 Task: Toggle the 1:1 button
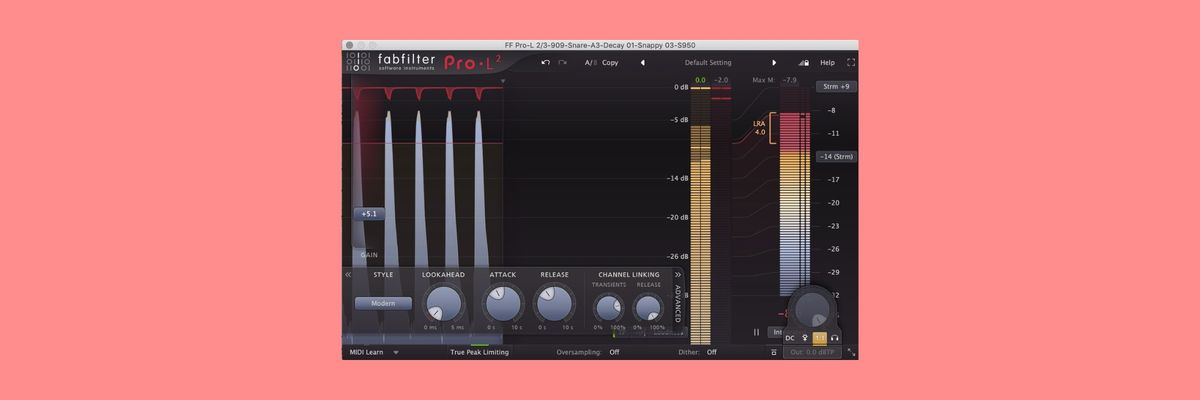point(819,338)
